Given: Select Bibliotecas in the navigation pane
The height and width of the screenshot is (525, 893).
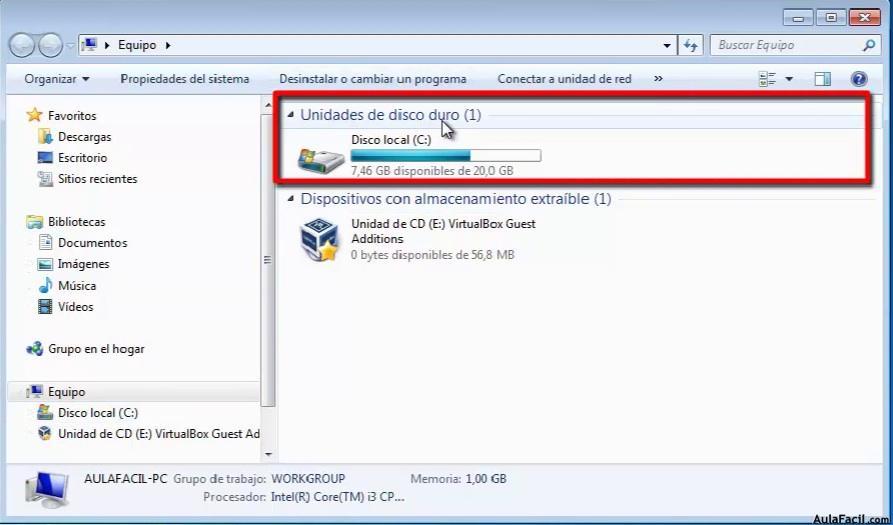Looking at the screenshot, I should point(77,222).
